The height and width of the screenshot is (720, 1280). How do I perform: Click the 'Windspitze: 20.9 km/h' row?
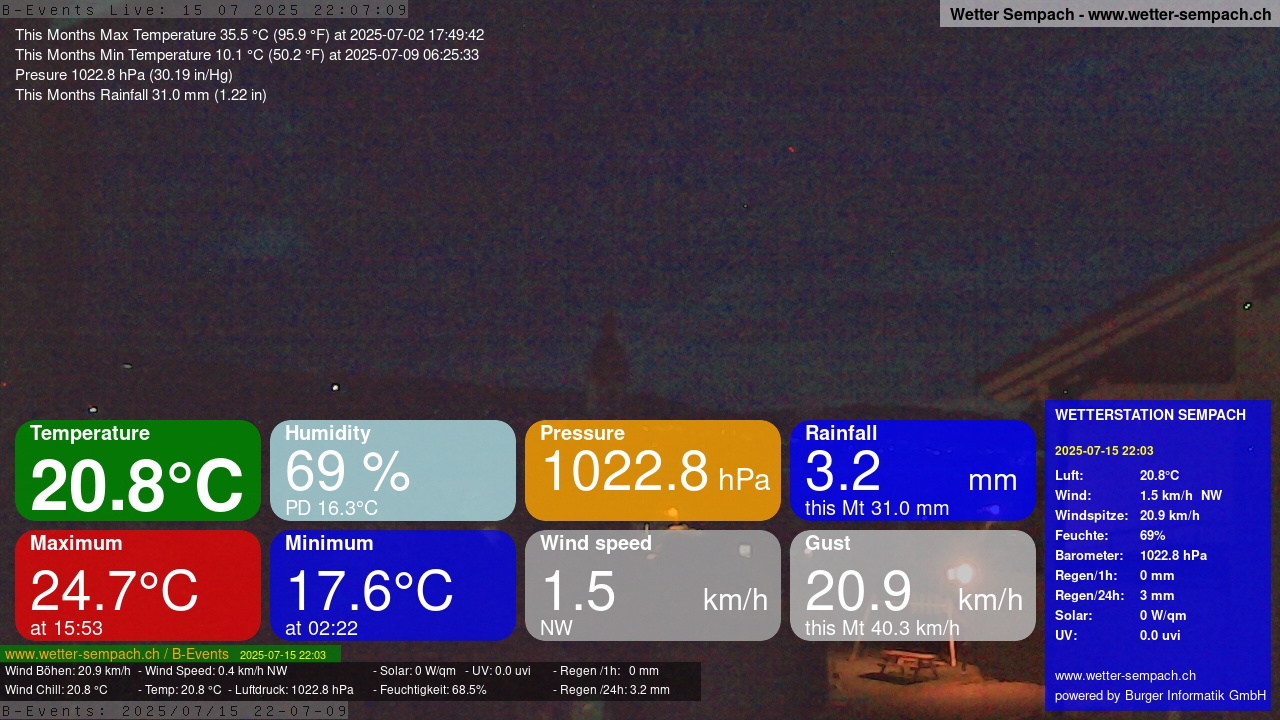(x=1127, y=516)
